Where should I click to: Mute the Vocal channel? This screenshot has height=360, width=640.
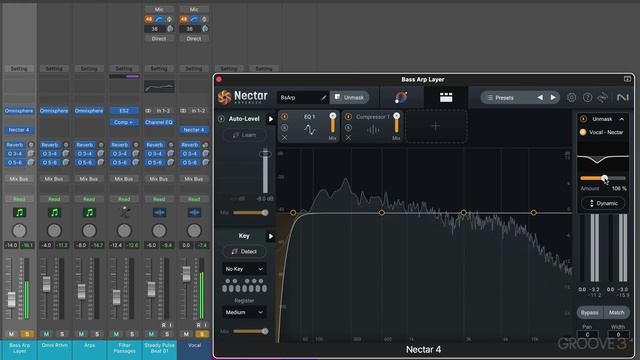click(x=186, y=334)
